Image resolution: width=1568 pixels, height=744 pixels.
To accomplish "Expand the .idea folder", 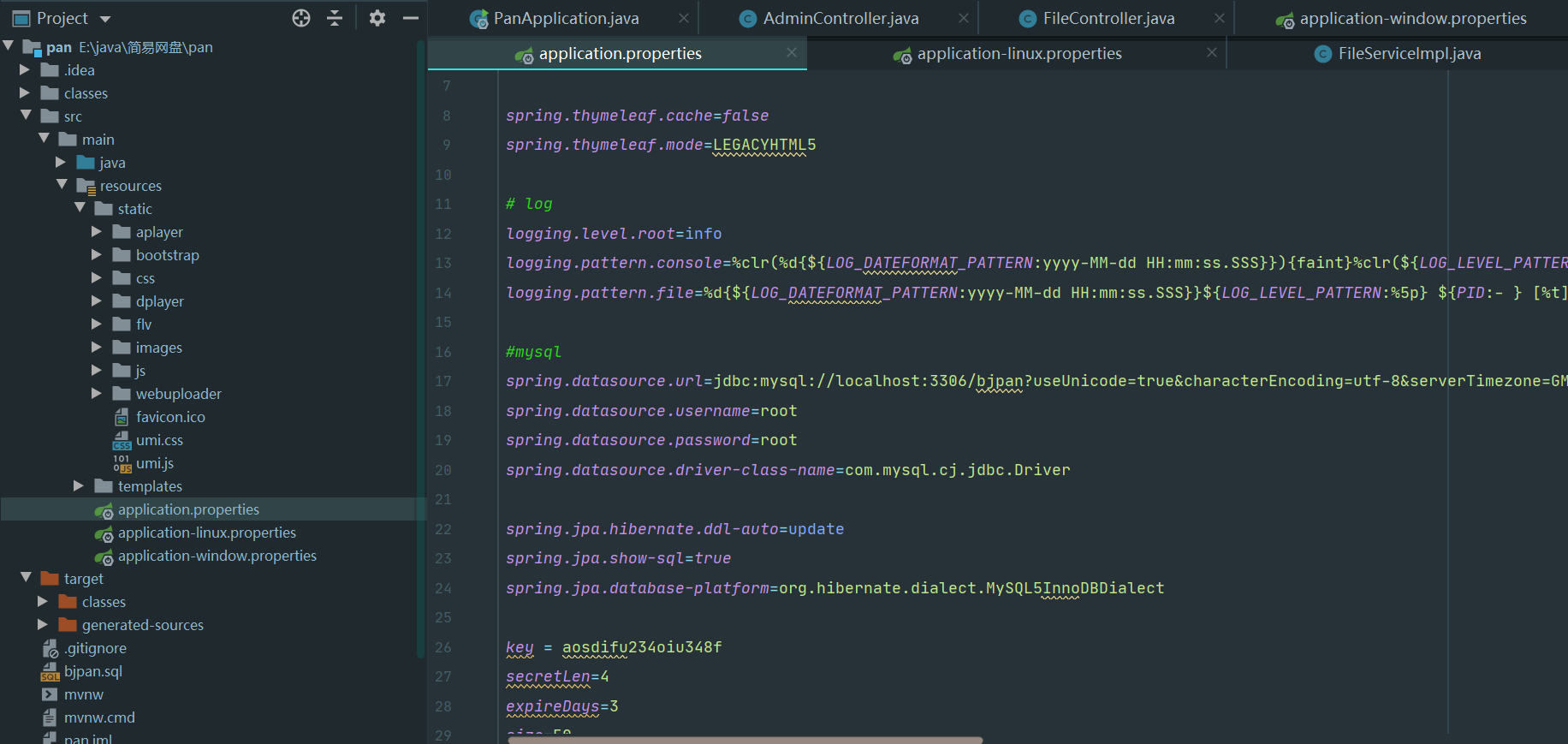I will [25, 69].
